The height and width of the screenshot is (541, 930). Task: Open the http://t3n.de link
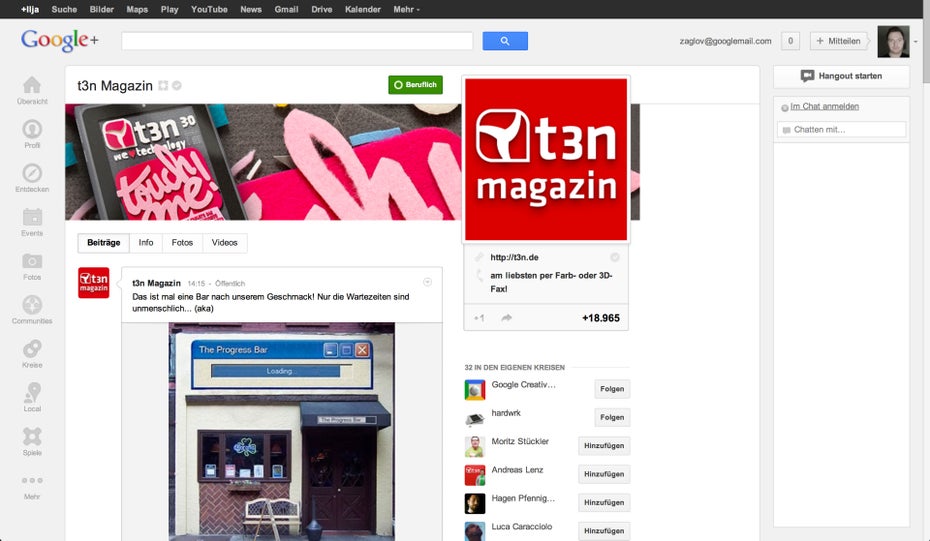coord(514,257)
